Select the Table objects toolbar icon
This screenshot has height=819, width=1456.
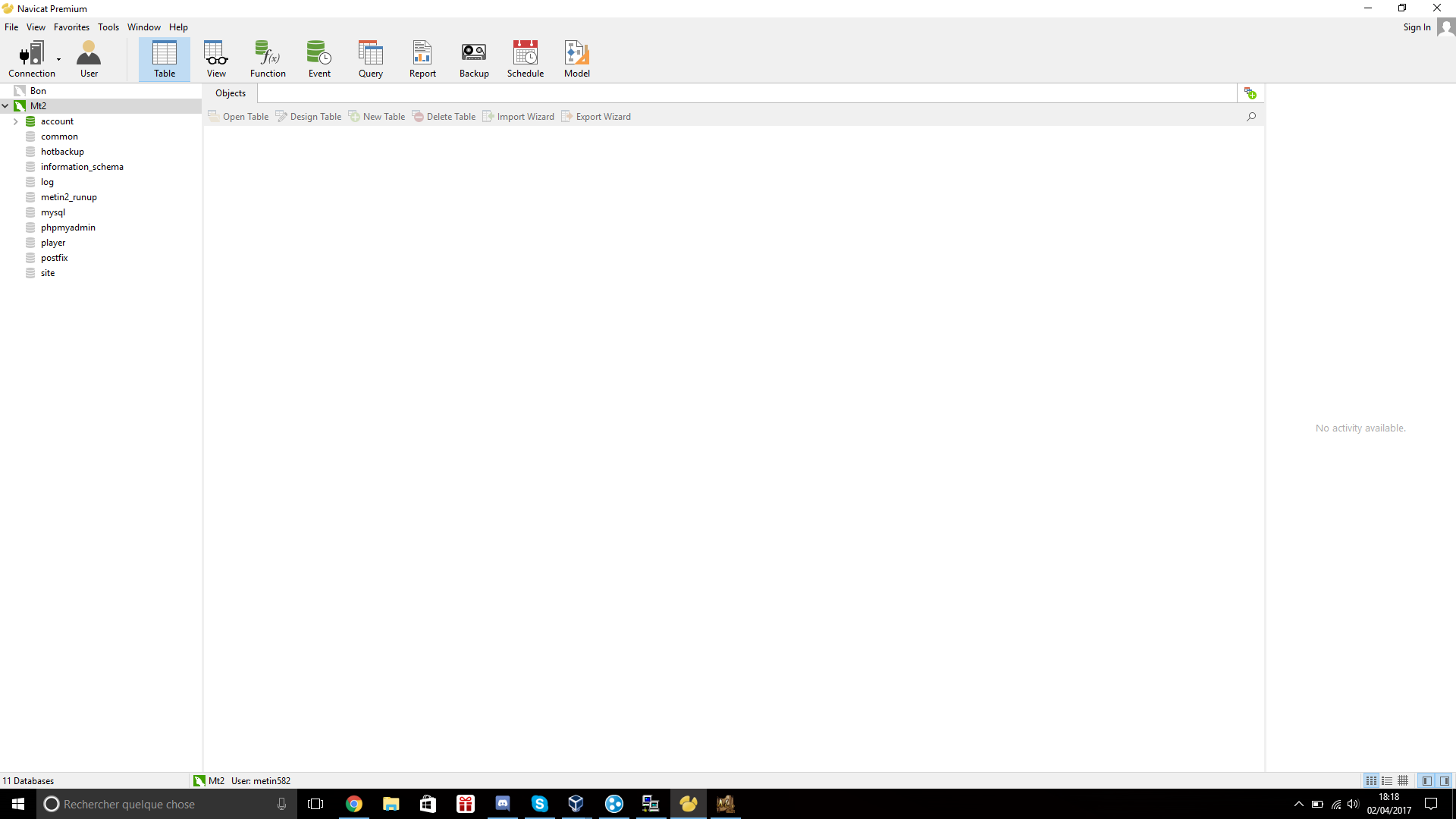165,59
